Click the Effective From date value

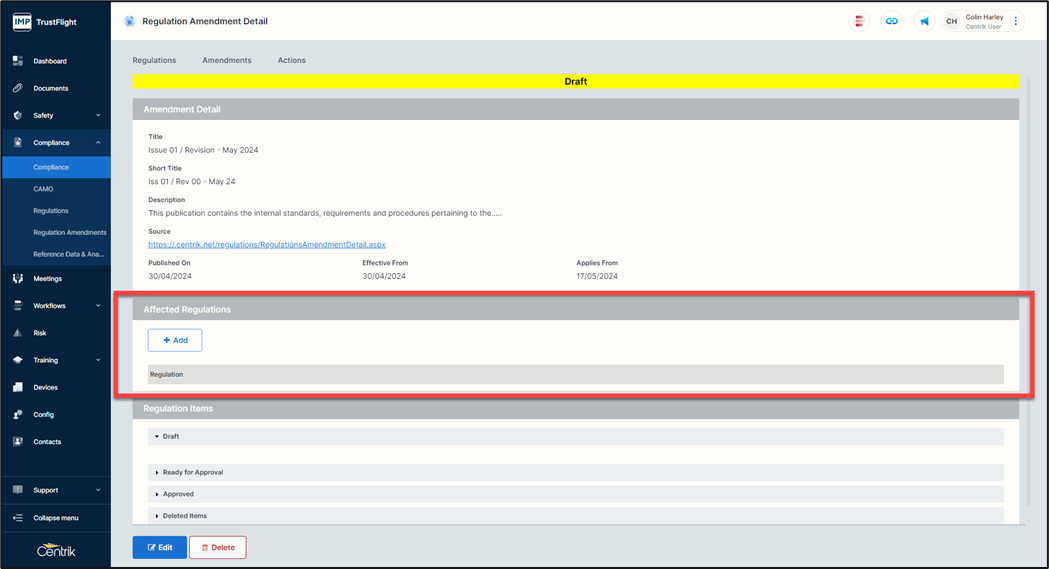pos(384,276)
